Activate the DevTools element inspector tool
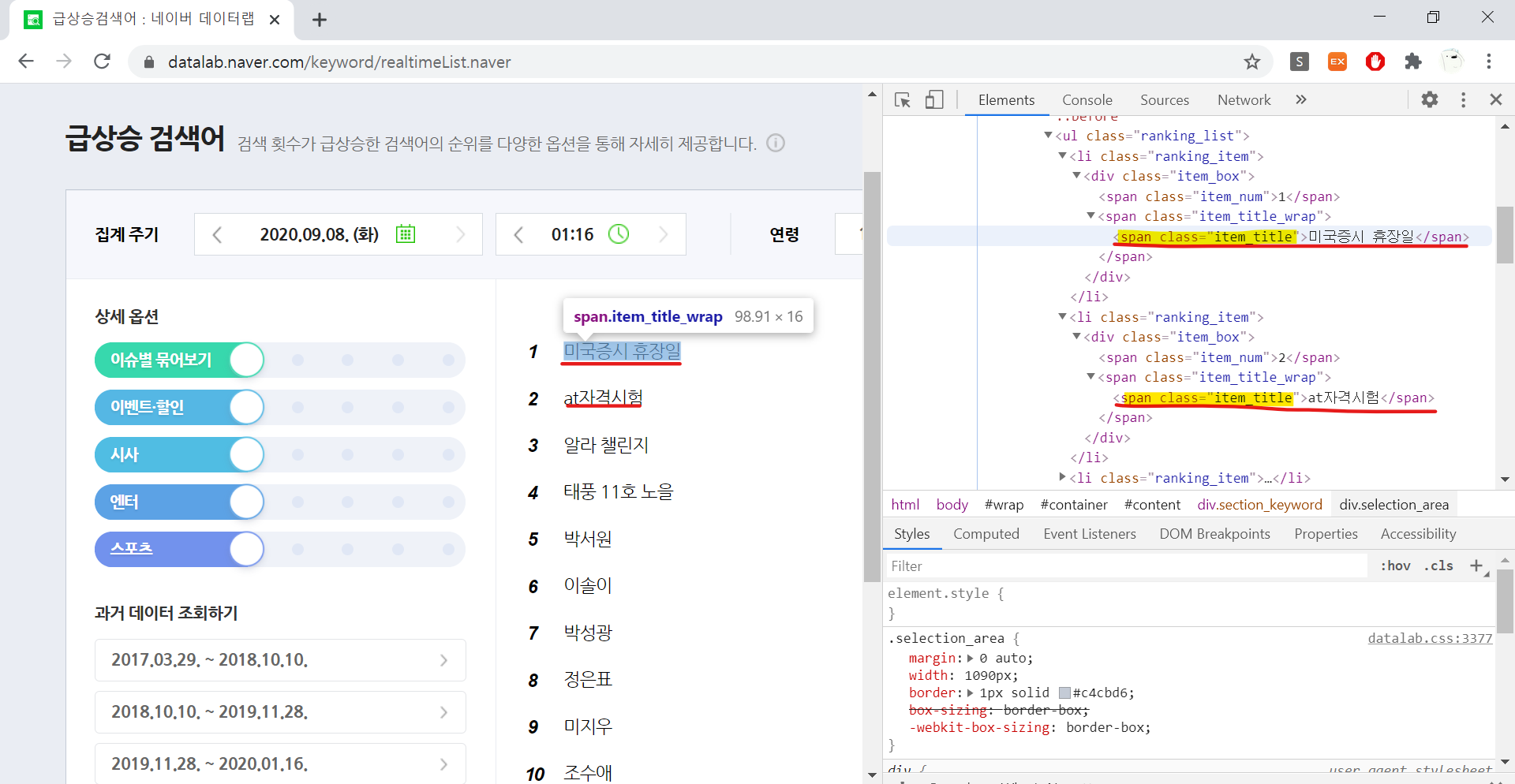This screenshot has height=784, width=1515. (903, 100)
